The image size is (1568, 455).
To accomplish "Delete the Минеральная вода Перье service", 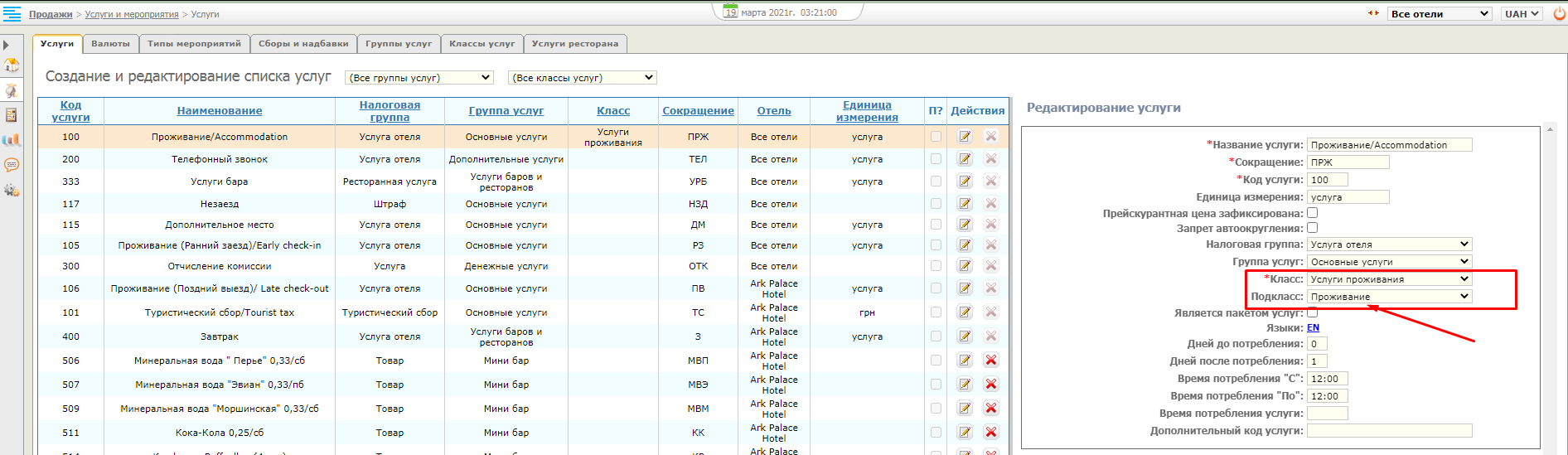I will pos(990,361).
